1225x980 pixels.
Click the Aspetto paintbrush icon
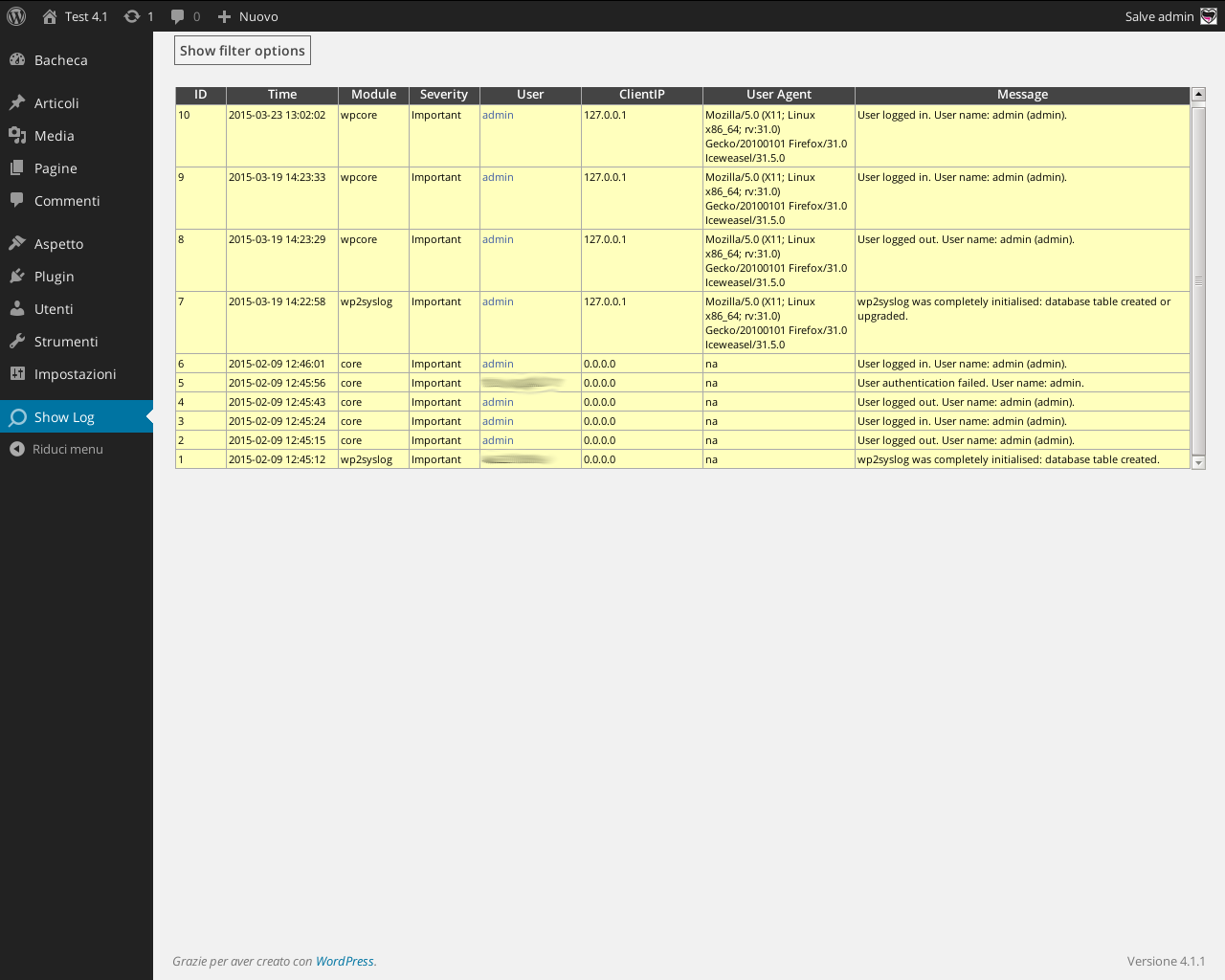(17, 243)
